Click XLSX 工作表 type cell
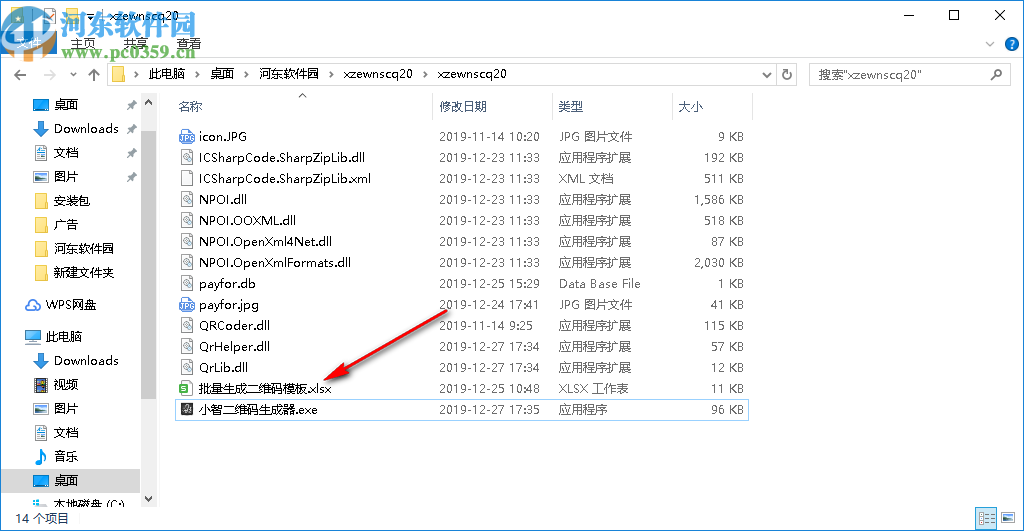 tap(594, 389)
